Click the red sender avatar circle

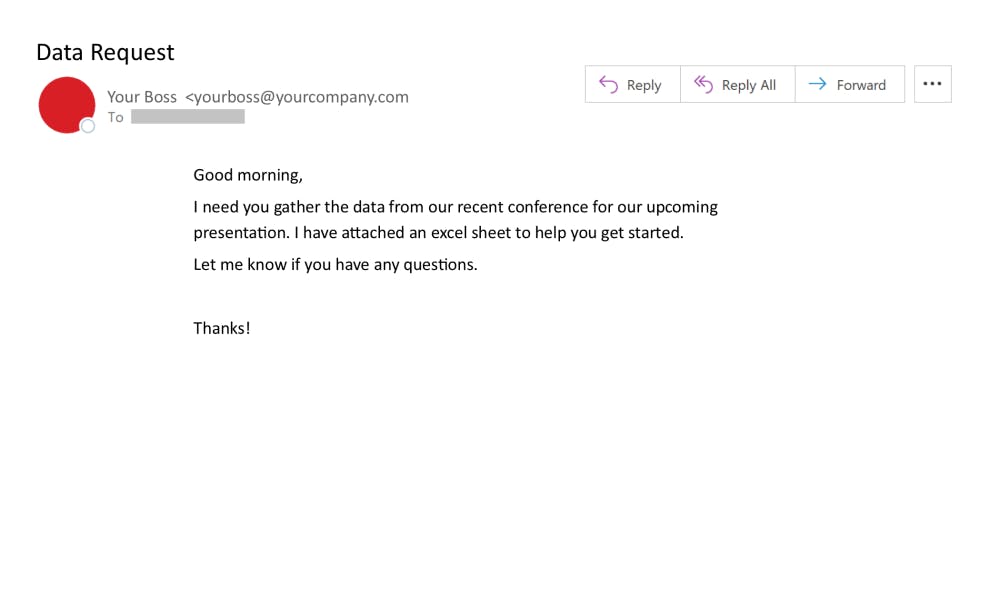[66, 104]
